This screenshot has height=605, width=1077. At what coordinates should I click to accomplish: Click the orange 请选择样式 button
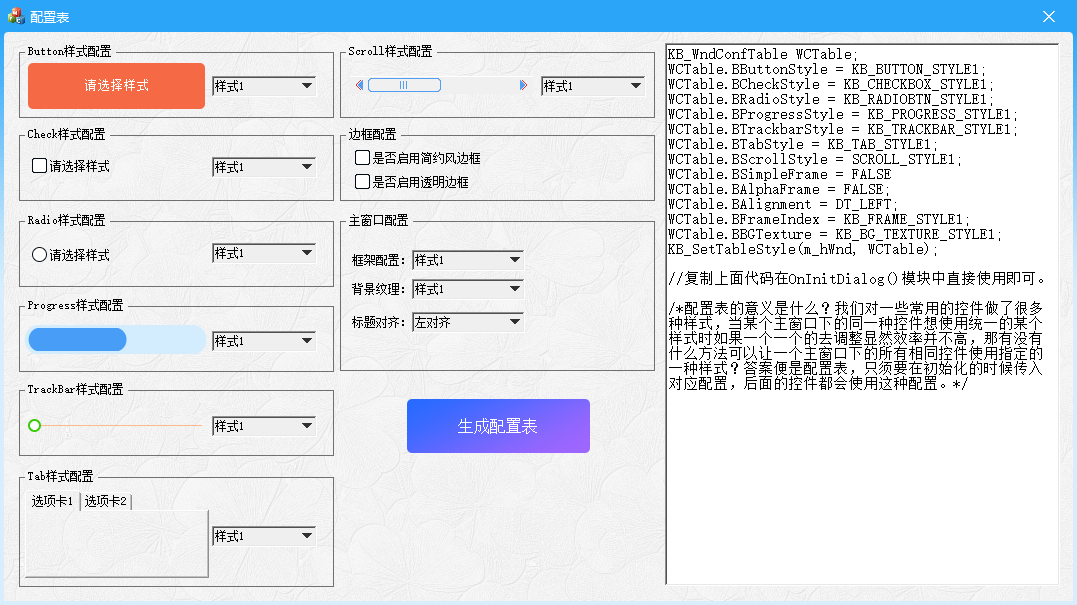116,86
